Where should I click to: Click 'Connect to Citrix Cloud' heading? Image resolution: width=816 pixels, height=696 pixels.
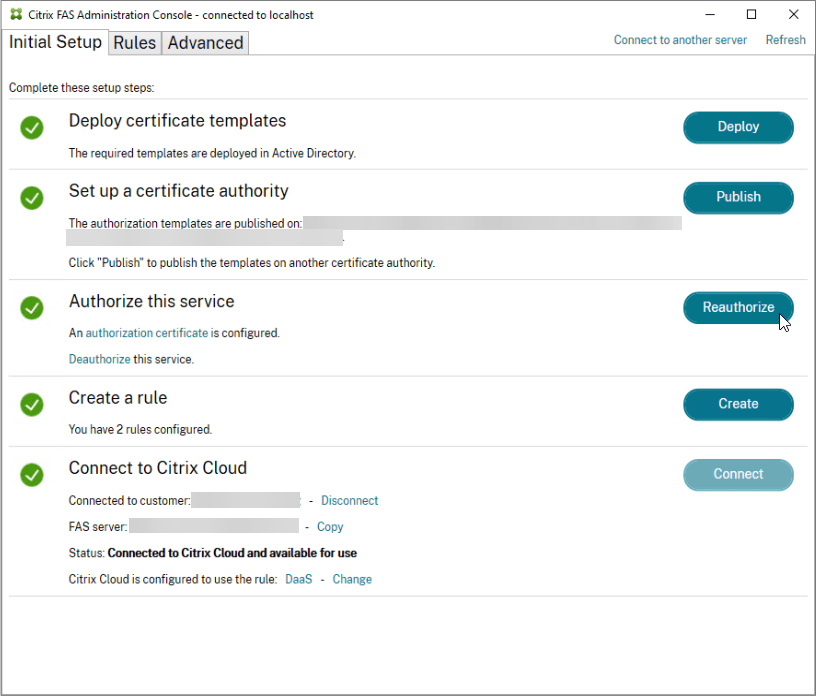click(158, 468)
